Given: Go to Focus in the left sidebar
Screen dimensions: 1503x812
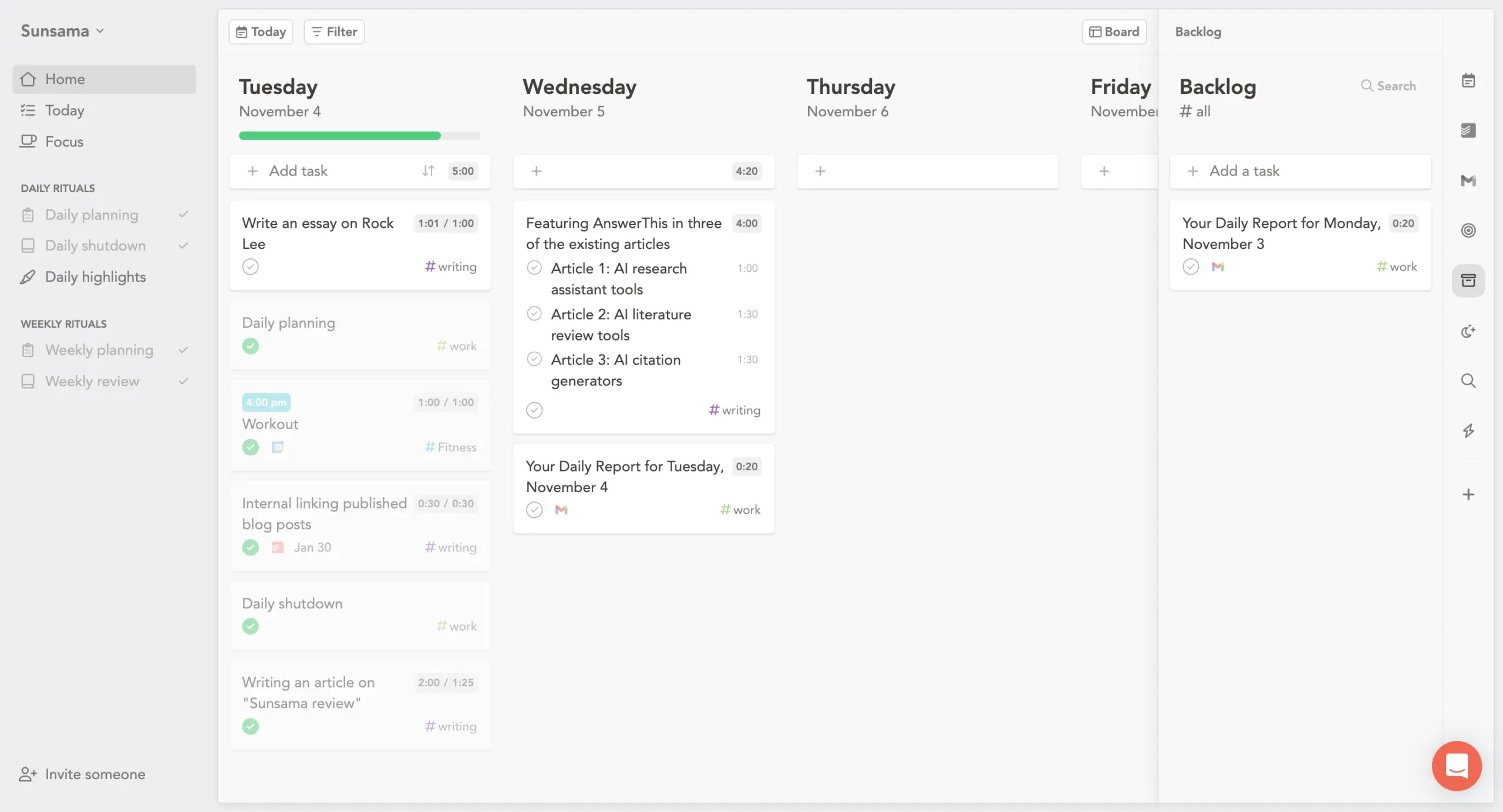Looking at the screenshot, I should [x=64, y=141].
